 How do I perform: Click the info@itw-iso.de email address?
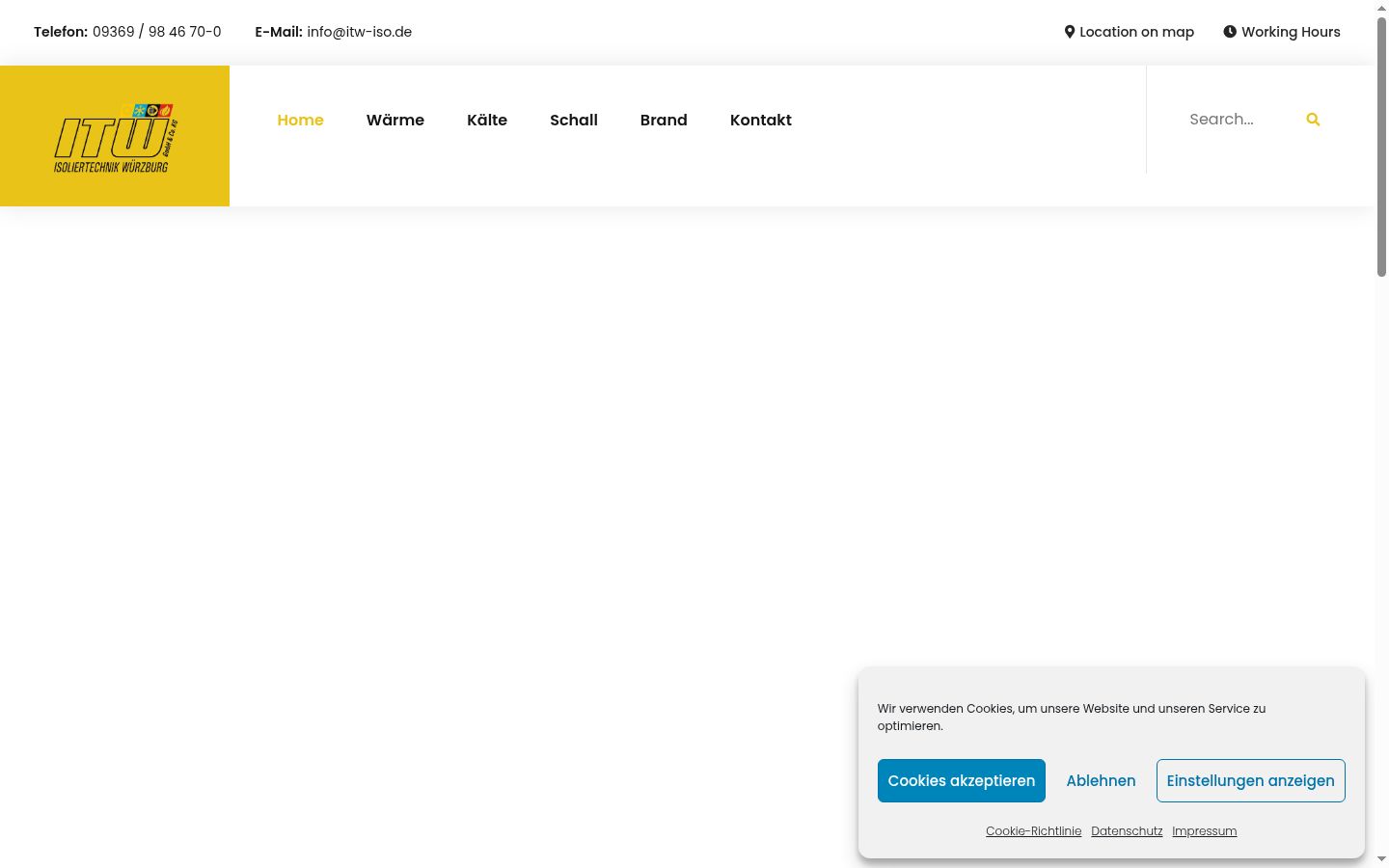coord(360,32)
